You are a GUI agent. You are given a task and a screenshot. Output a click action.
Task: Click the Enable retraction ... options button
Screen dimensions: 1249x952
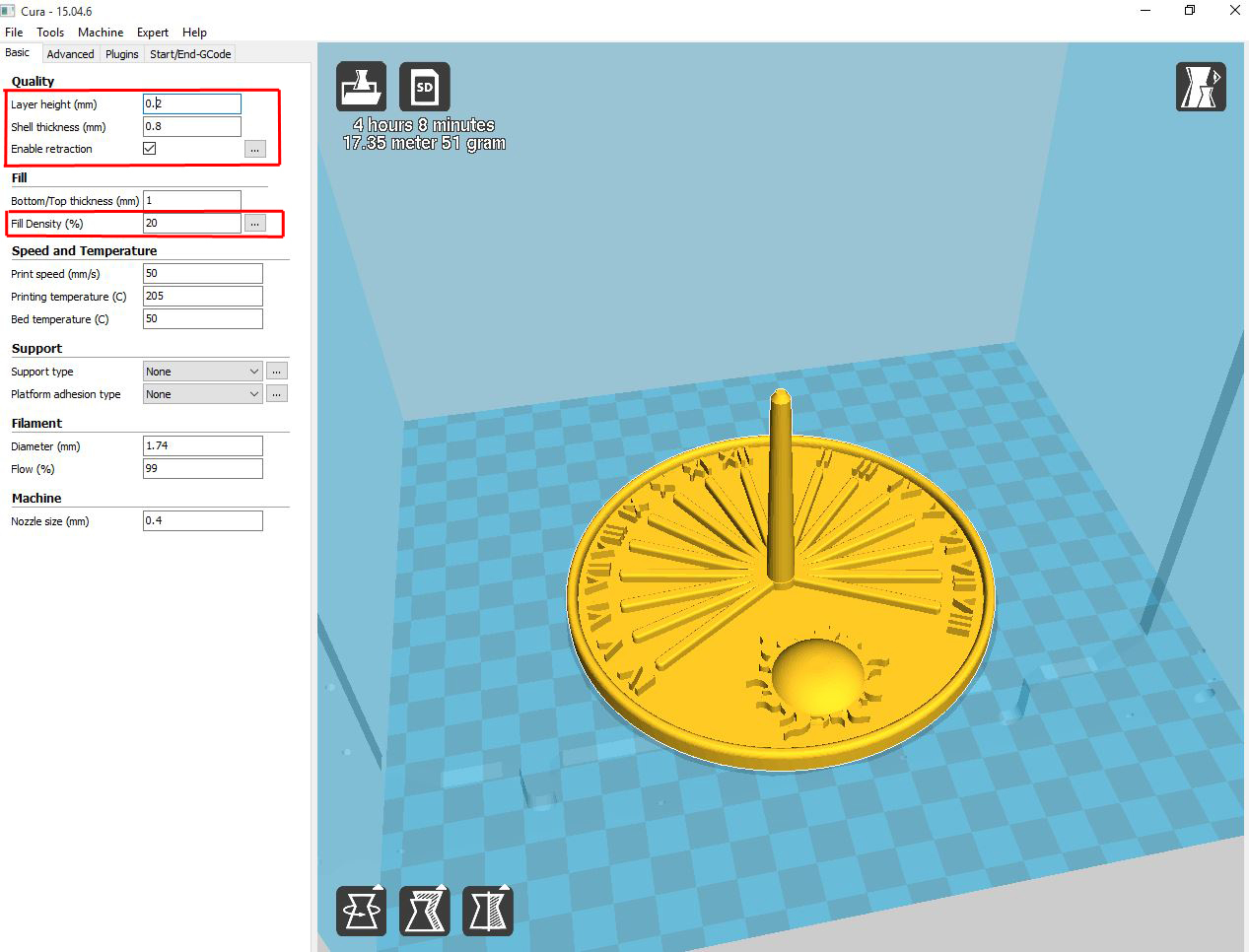(x=255, y=148)
